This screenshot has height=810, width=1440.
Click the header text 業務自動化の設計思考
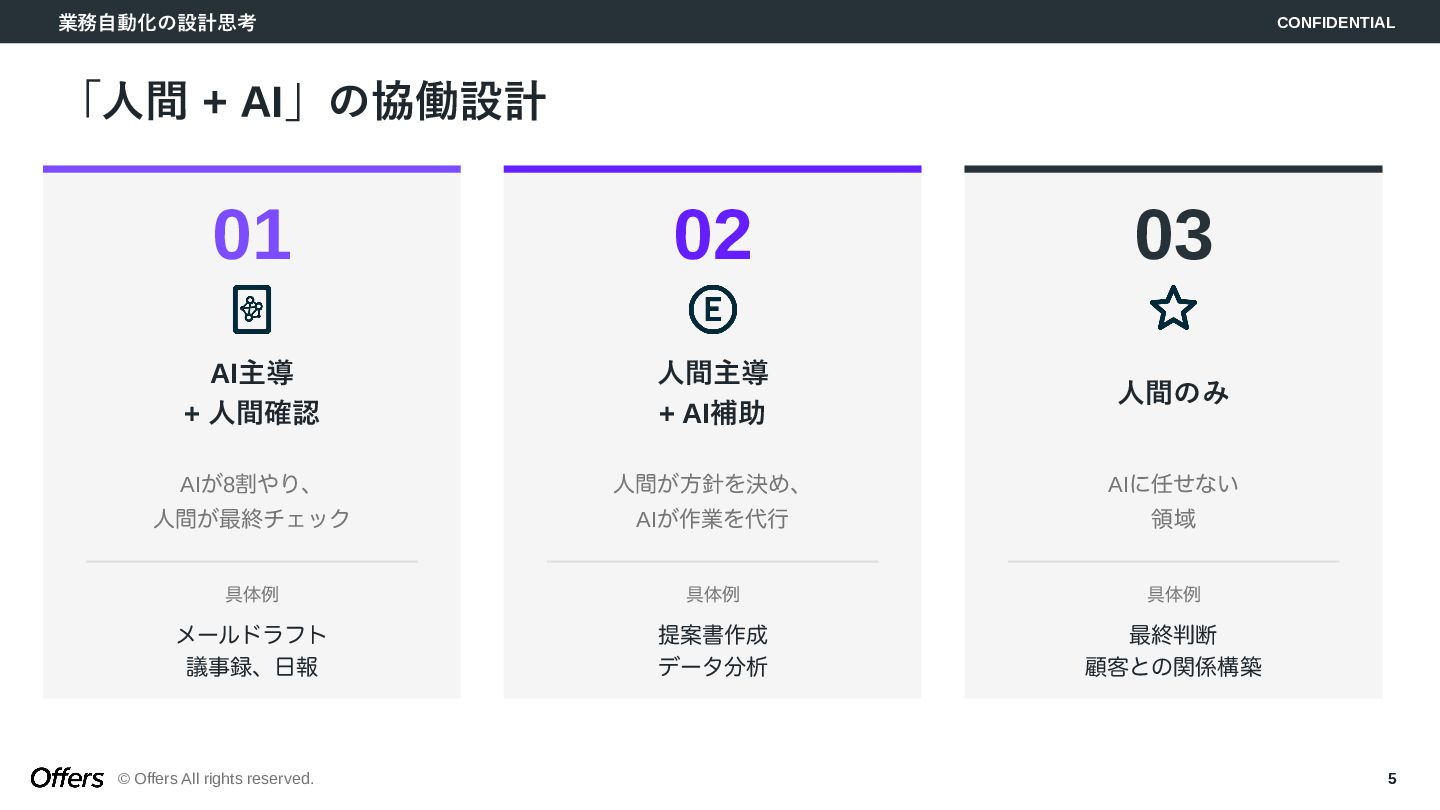point(157,22)
